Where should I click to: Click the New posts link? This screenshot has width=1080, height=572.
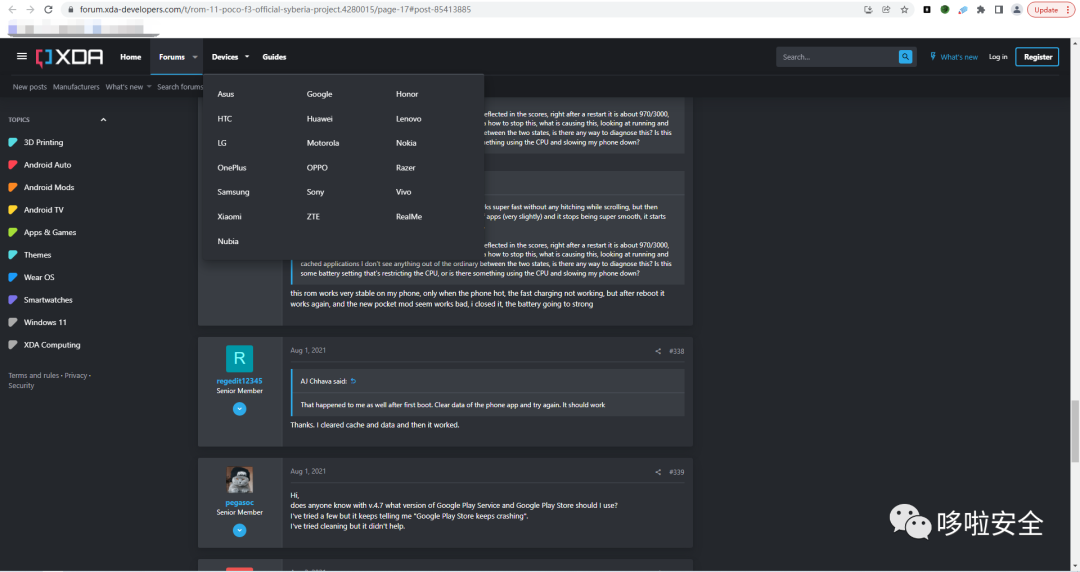coord(30,87)
